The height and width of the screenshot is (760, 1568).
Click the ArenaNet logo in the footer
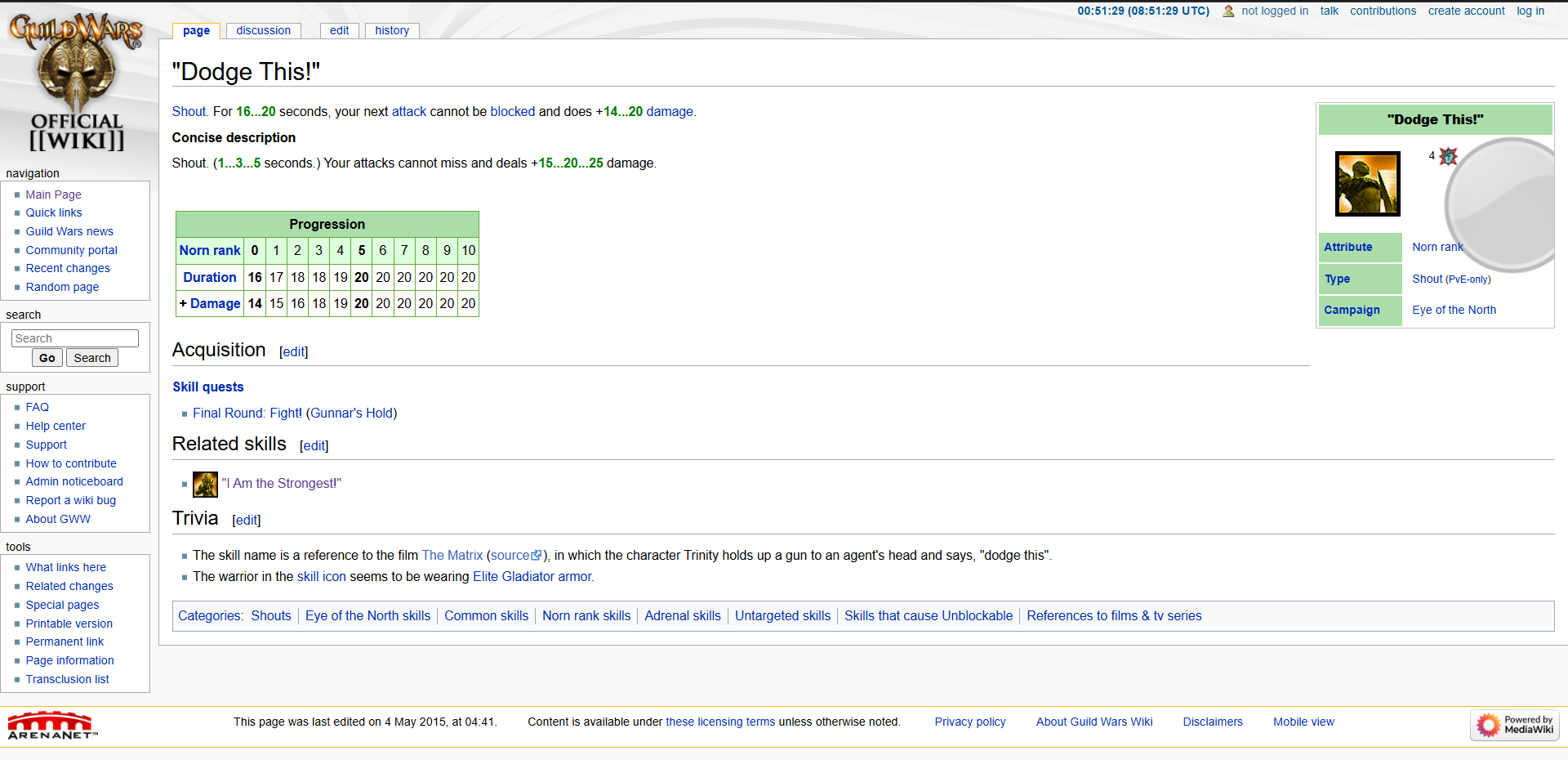click(51, 725)
